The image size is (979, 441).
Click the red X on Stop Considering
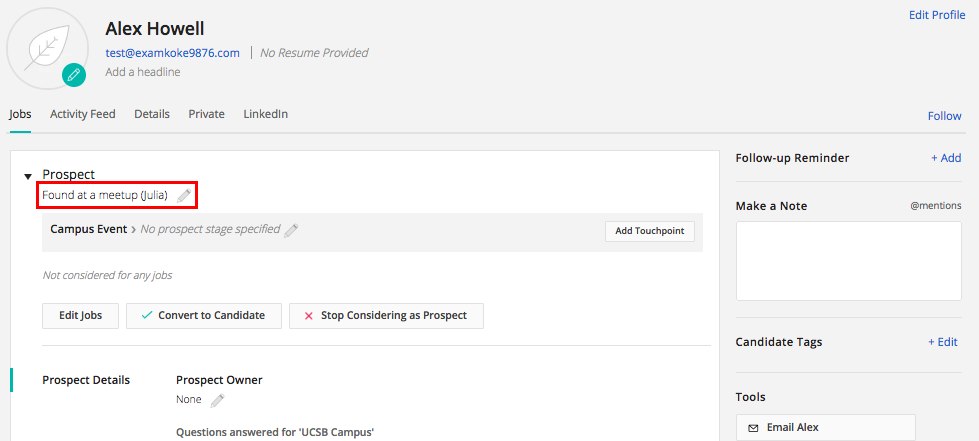(308, 316)
